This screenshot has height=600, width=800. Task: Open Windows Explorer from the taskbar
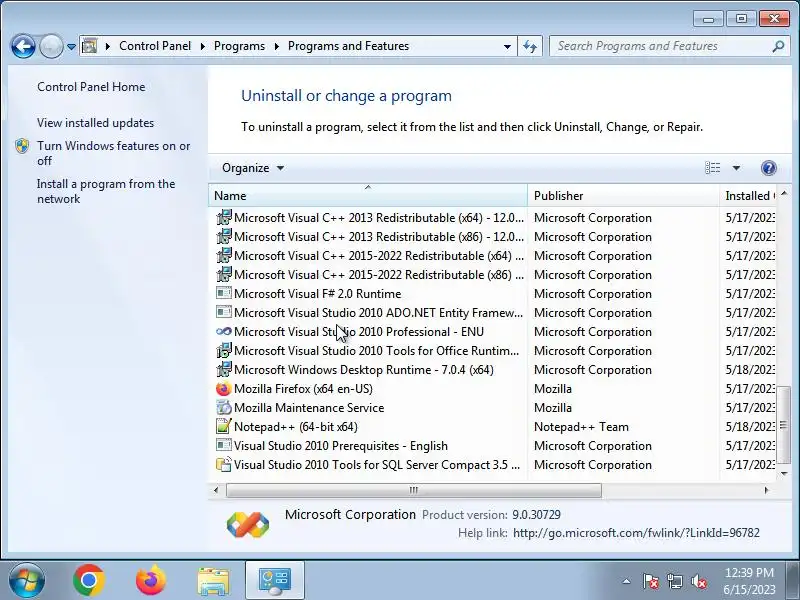click(213, 581)
